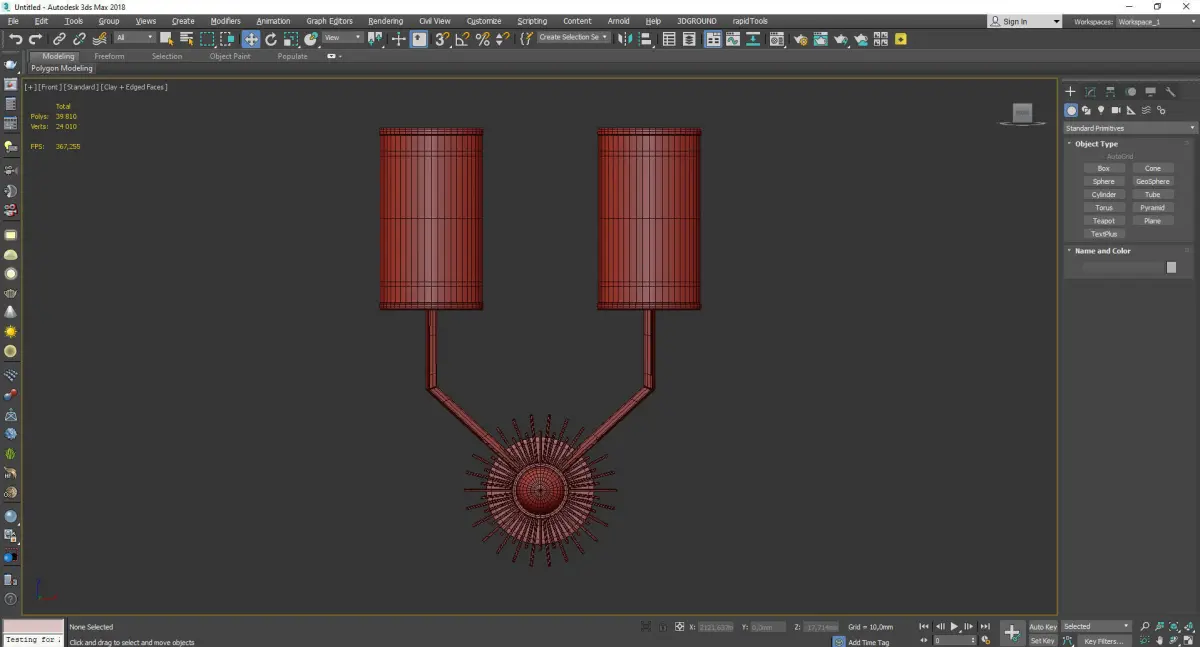Toggle the 3D Snaps button
This screenshot has width=1200, height=647.
(x=441, y=39)
